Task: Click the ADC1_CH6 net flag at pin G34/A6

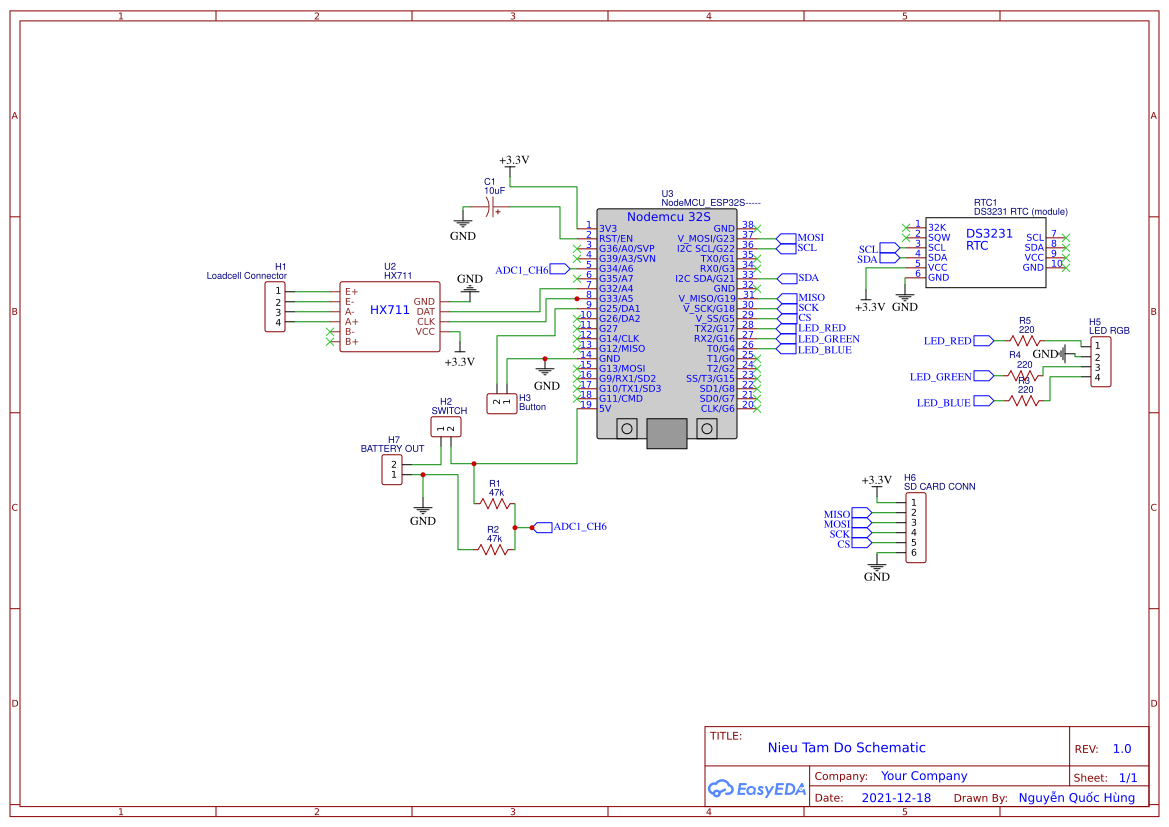Action: click(x=532, y=269)
